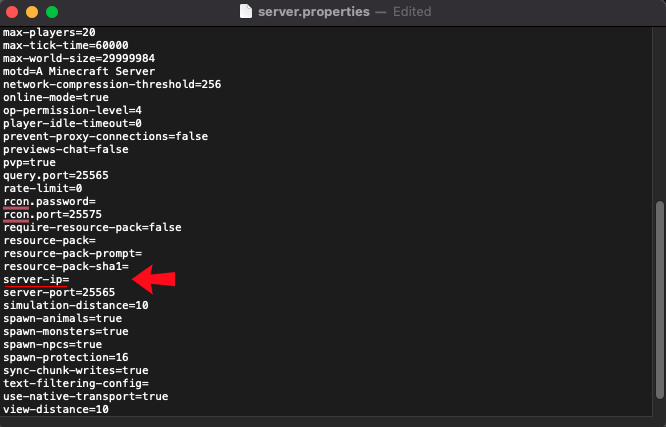Click the document icon in title bar
666x427 pixels.
(246, 12)
